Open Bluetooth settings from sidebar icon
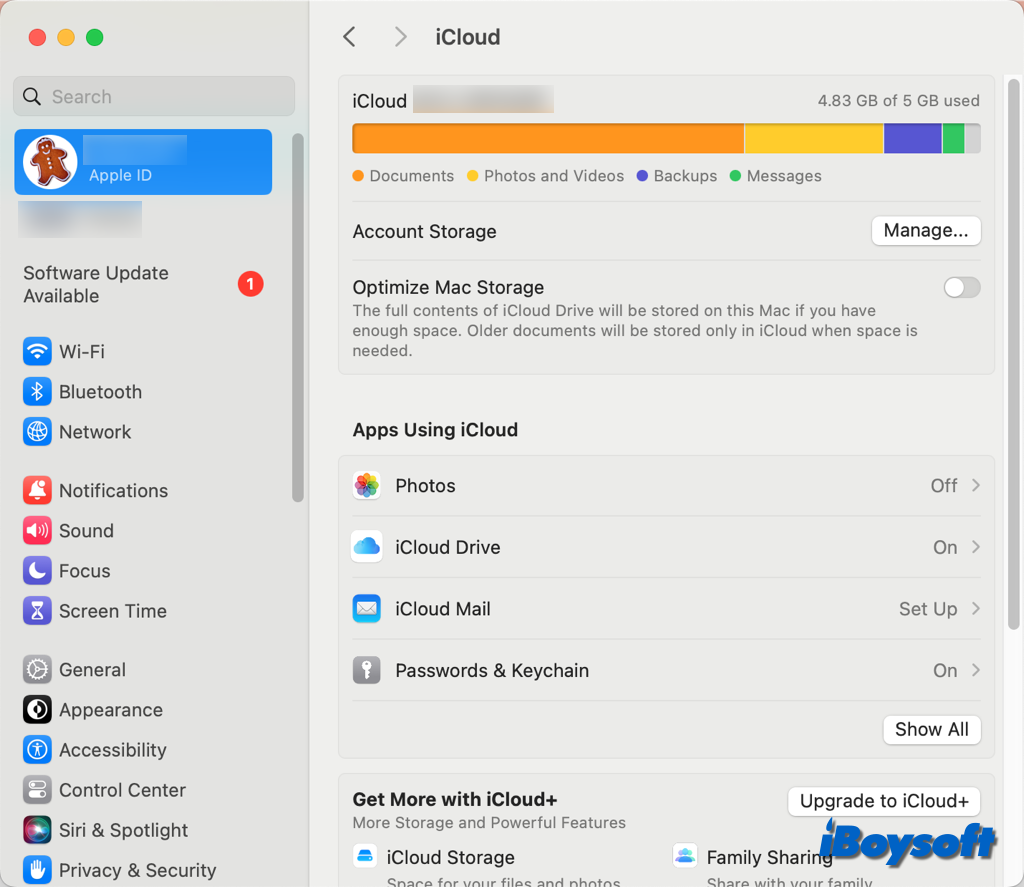The image size is (1024, 887). (37, 391)
